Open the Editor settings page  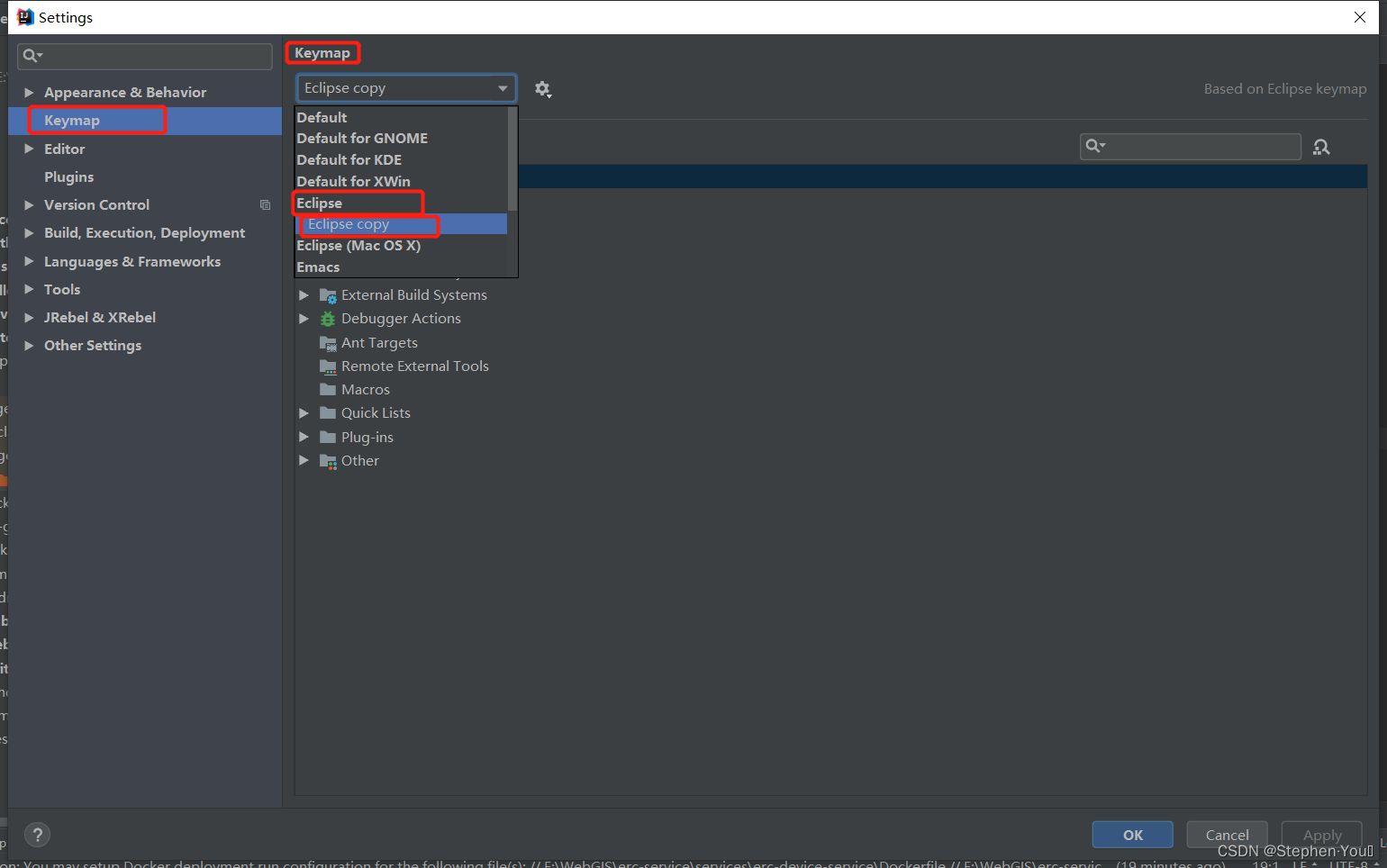tap(145, 149)
